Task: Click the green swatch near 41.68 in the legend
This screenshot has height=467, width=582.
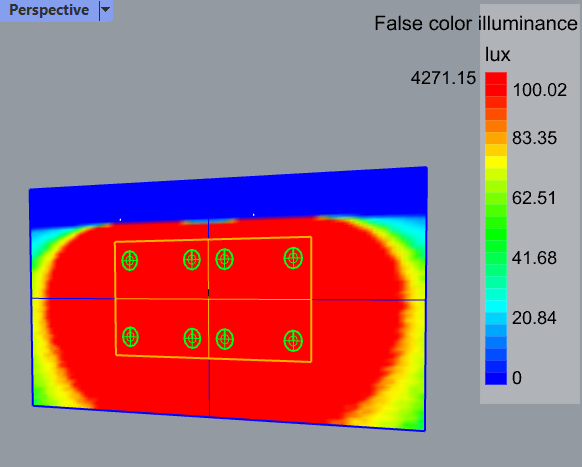Action: pyautogui.click(x=496, y=258)
